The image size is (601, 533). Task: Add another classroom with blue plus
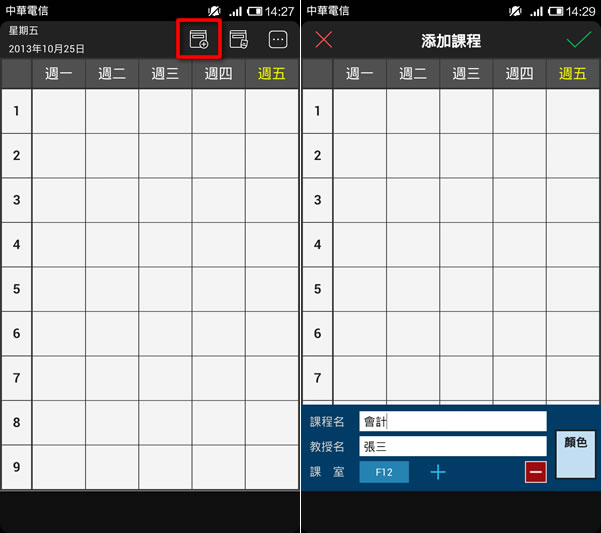(x=438, y=472)
